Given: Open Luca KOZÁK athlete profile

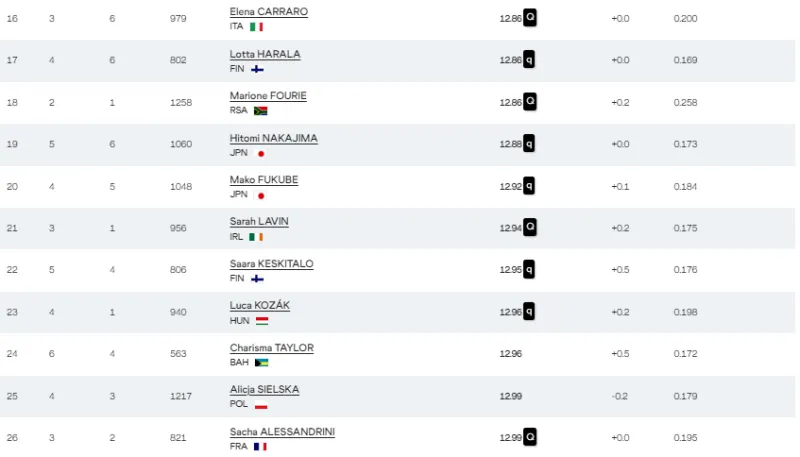Looking at the screenshot, I should pyautogui.click(x=260, y=306).
